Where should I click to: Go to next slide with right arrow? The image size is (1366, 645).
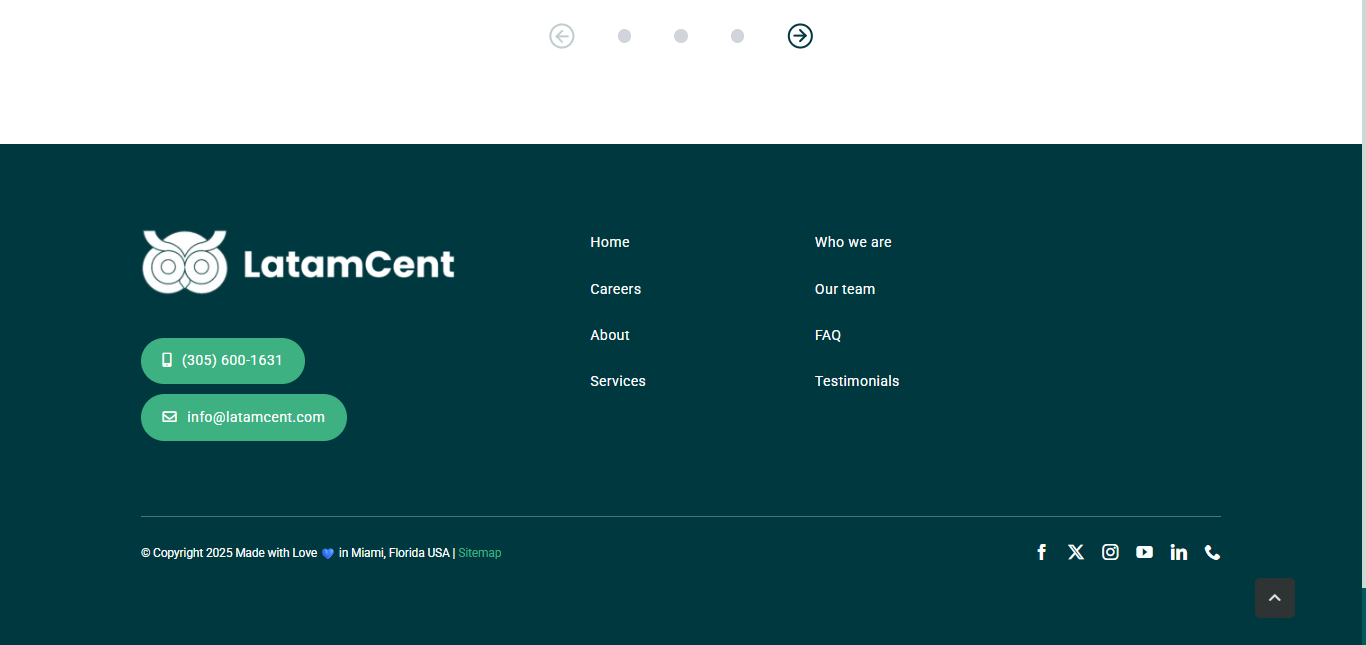(x=800, y=36)
